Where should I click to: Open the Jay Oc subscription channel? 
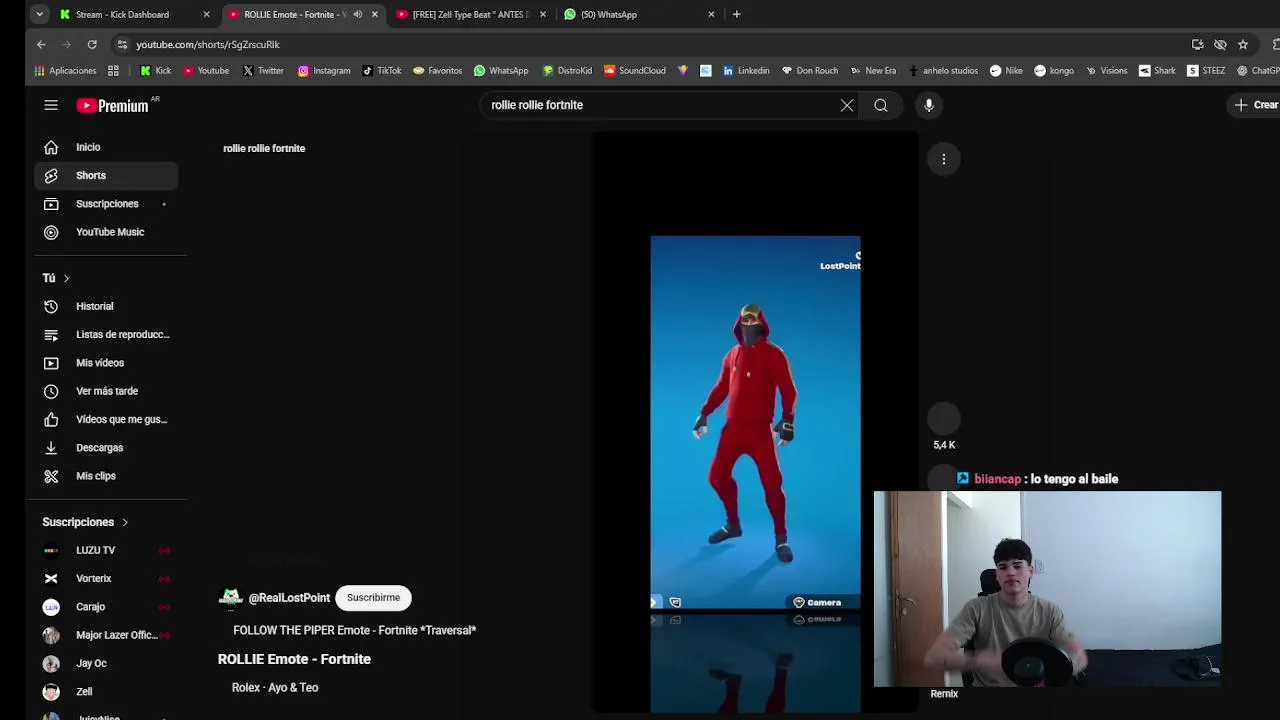tap(106, 663)
